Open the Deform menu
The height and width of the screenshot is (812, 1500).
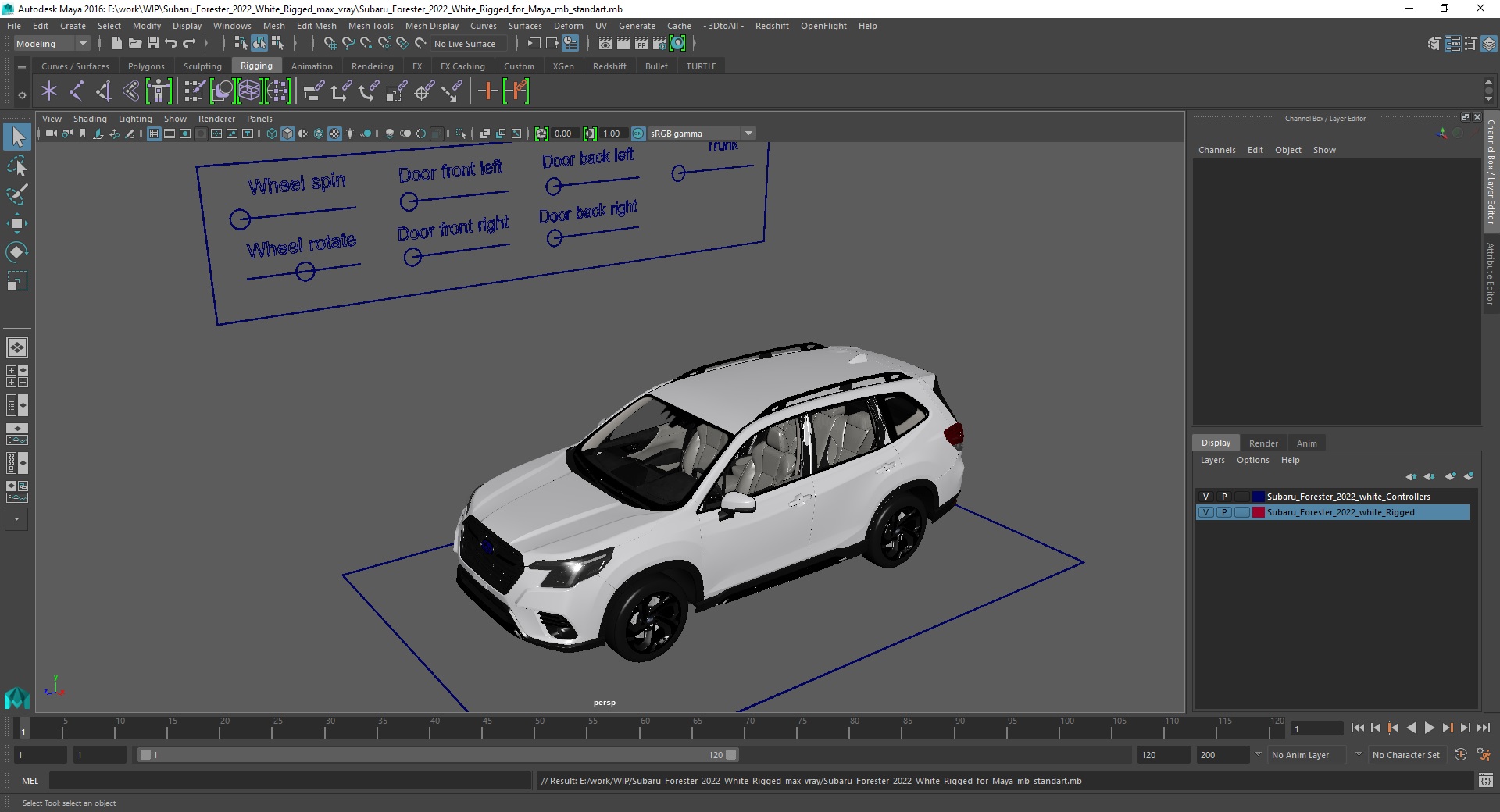tap(568, 26)
